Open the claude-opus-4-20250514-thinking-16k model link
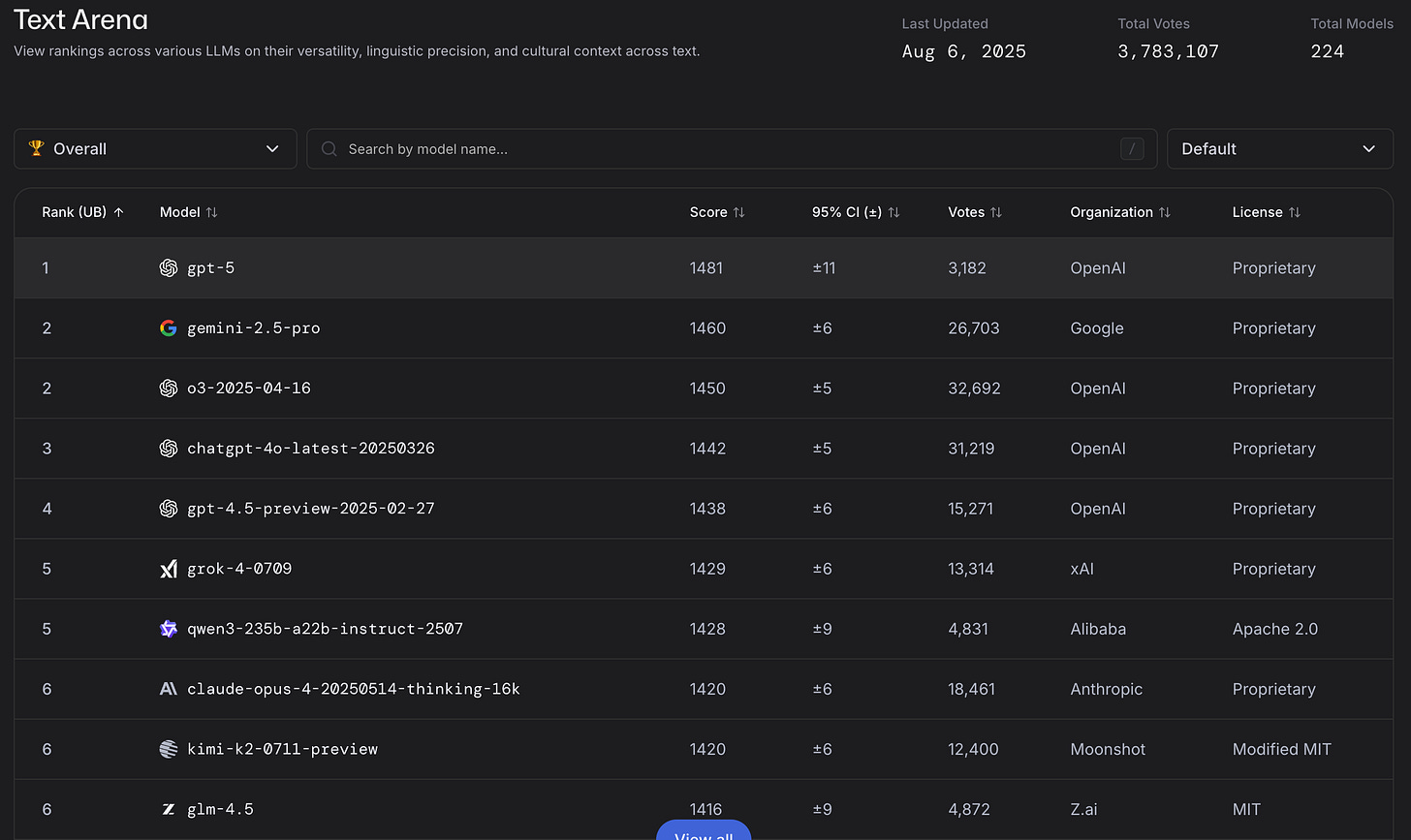The image size is (1411, 840). [x=354, y=689]
